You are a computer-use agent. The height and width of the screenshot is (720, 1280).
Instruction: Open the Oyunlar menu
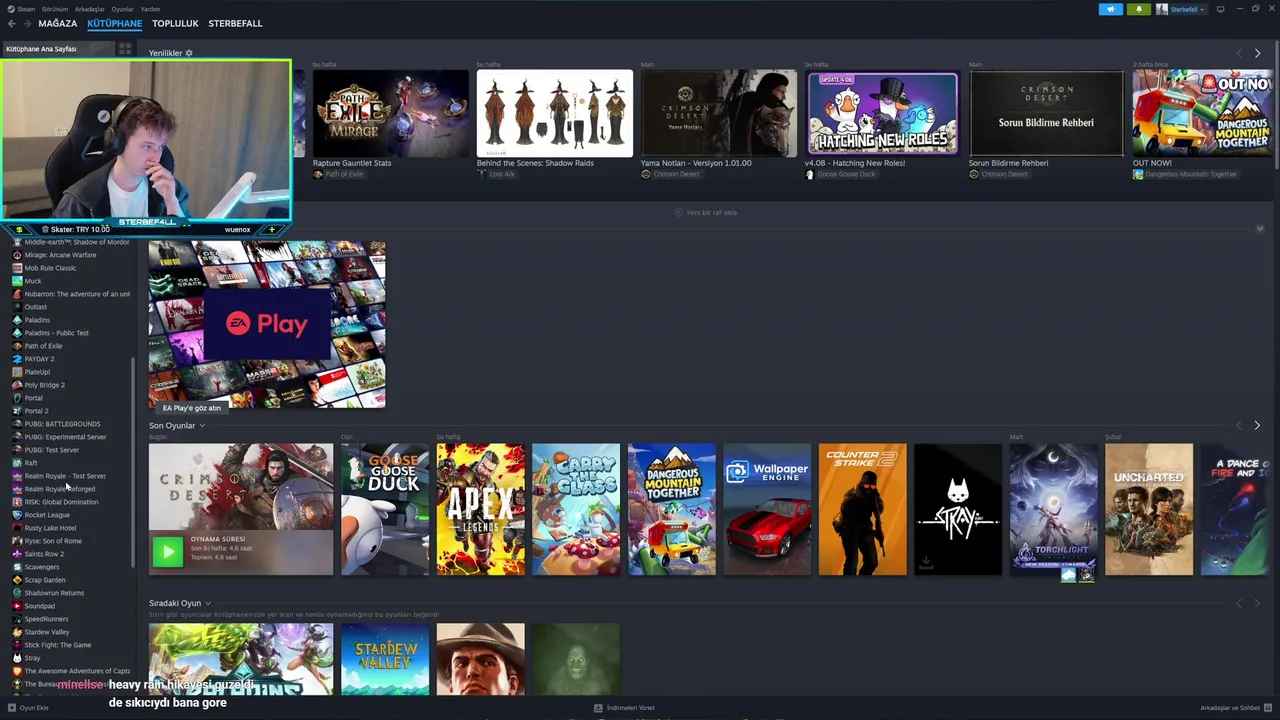[122, 9]
